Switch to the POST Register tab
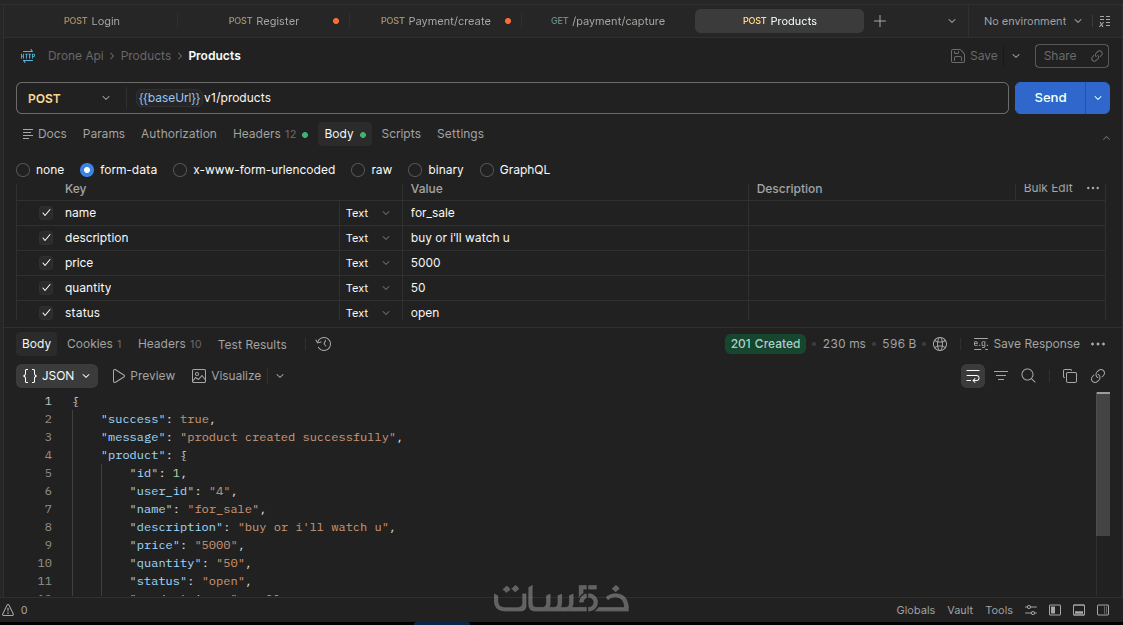Image resolution: width=1123 pixels, height=625 pixels. click(264, 21)
